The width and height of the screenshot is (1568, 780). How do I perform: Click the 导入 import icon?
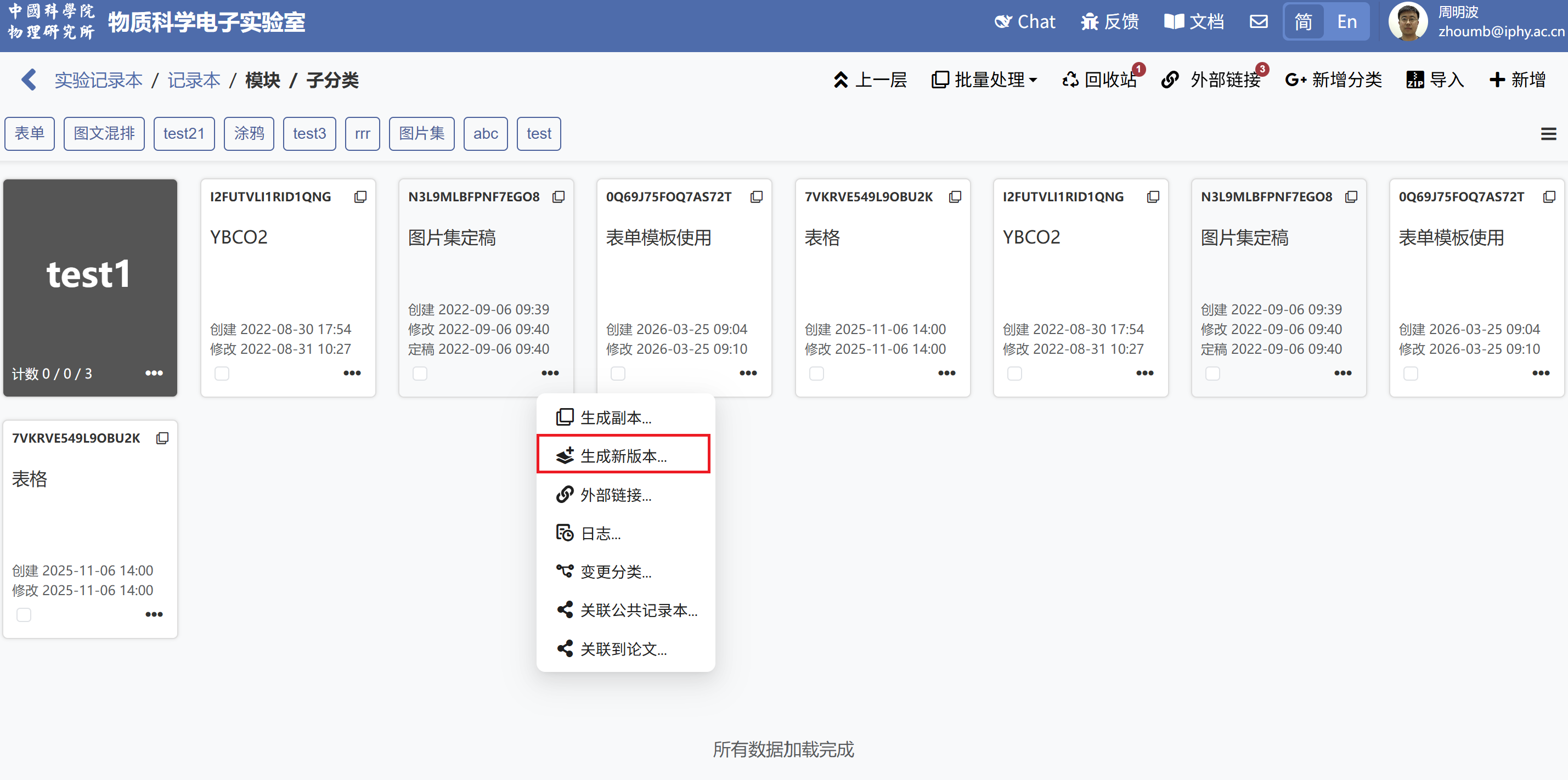(x=1415, y=80)
